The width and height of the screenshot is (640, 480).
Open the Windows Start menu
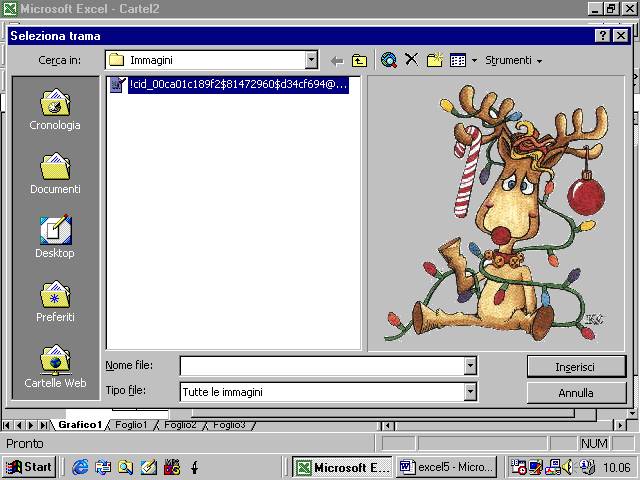point(29,467)
